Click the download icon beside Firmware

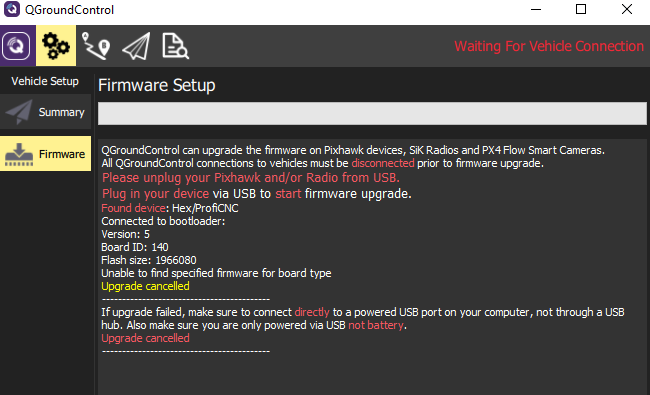click(19, 154)
